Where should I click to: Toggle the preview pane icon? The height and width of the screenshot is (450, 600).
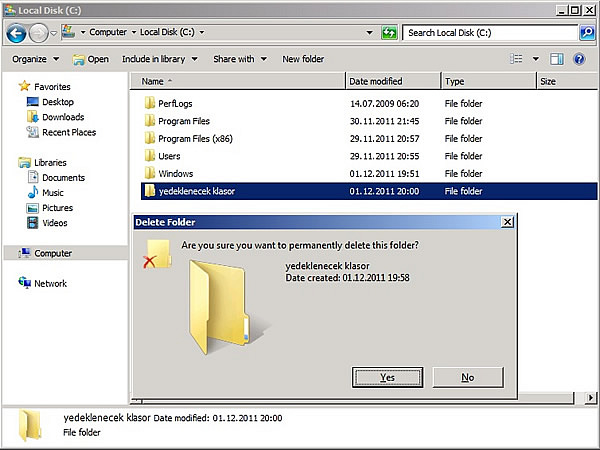[x=556, y=59]
